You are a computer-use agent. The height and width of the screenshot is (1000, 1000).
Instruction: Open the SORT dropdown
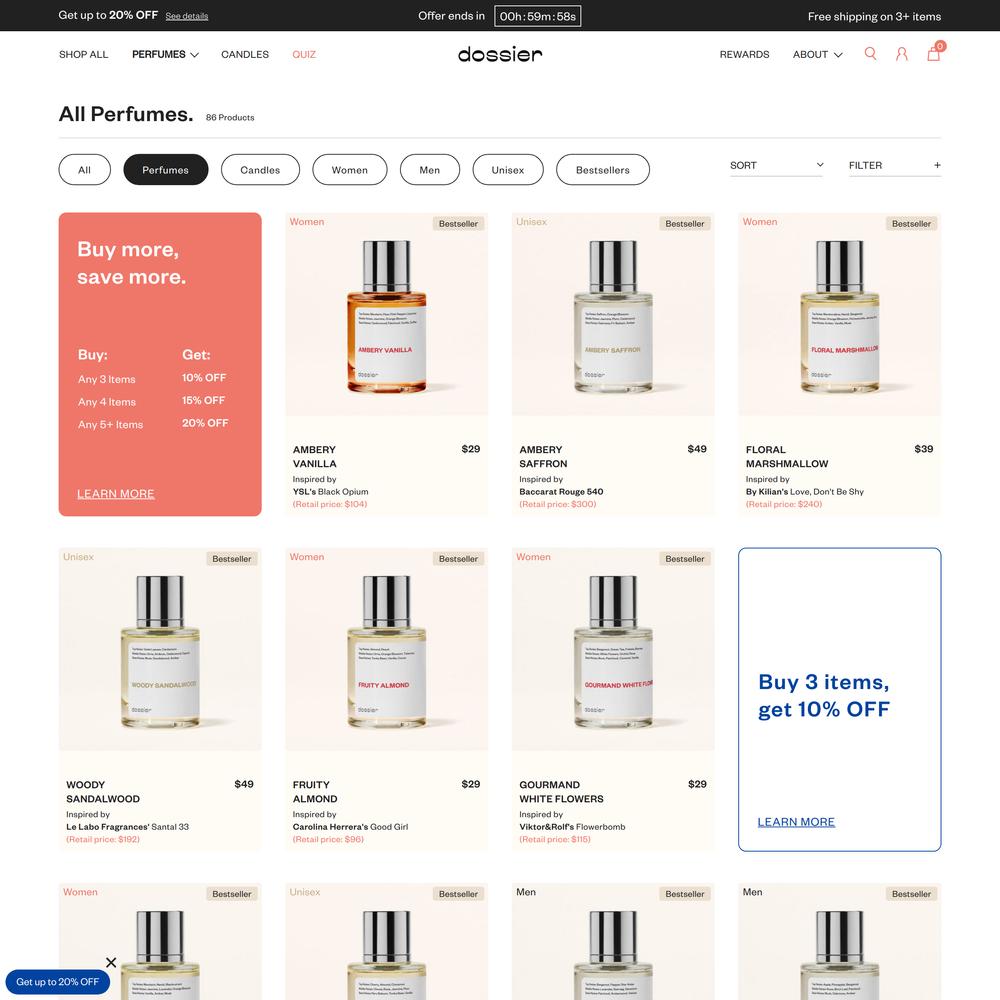[x=777, y=165]
